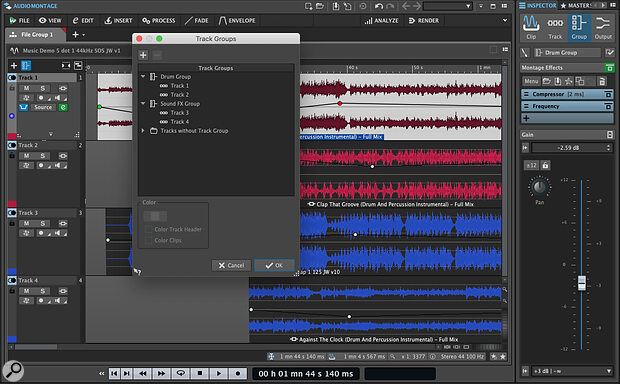Adjust the Group gain fader handle
The height and width of the screenshot is (384, 620).
click(581, 283)
